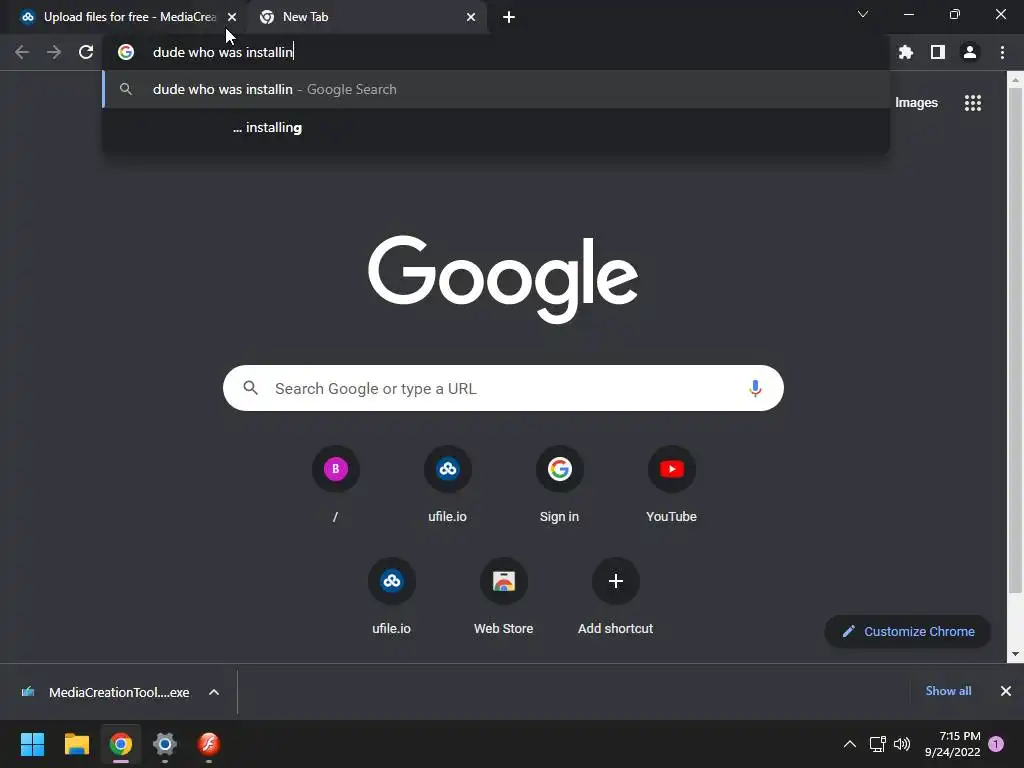This screenshot has height=768, width=1024.
Task: Click Show all downloads
Action: (x=948, y=691)
